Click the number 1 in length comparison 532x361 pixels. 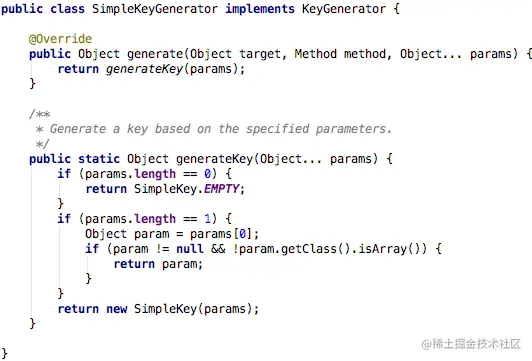[208, 218]
